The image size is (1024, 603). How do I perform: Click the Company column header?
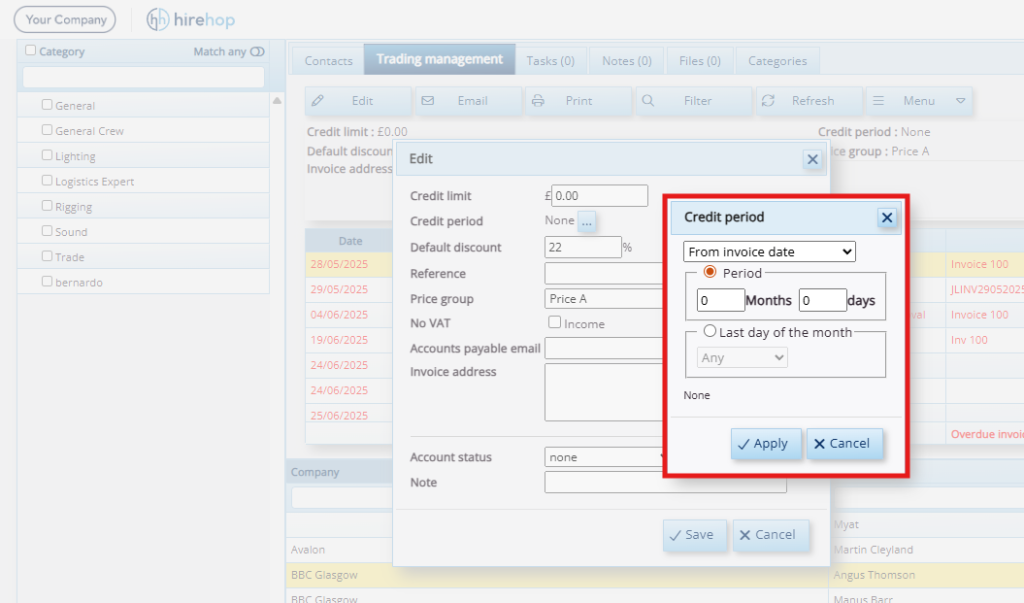[340, 472]
